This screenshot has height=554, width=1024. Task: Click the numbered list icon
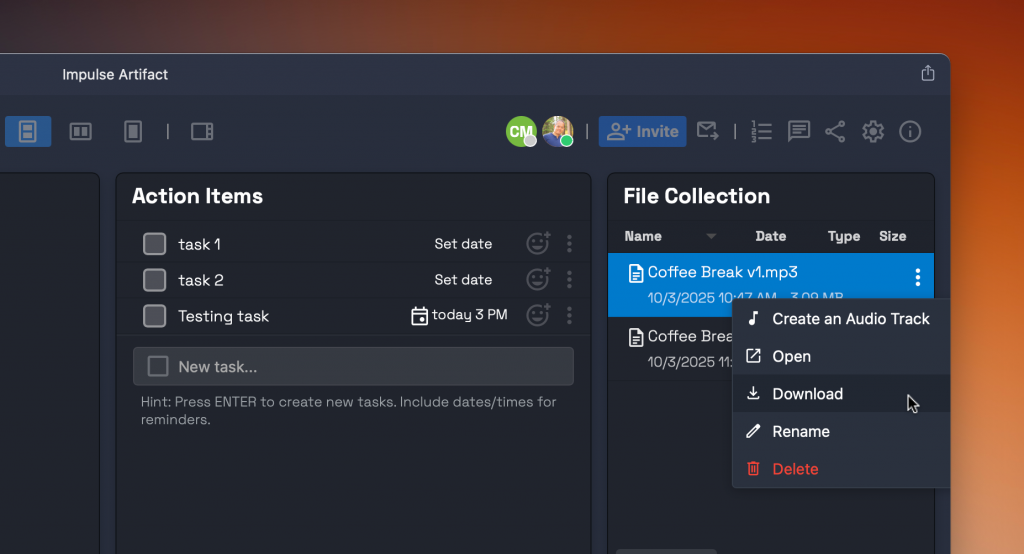click(x=762, y=131)
